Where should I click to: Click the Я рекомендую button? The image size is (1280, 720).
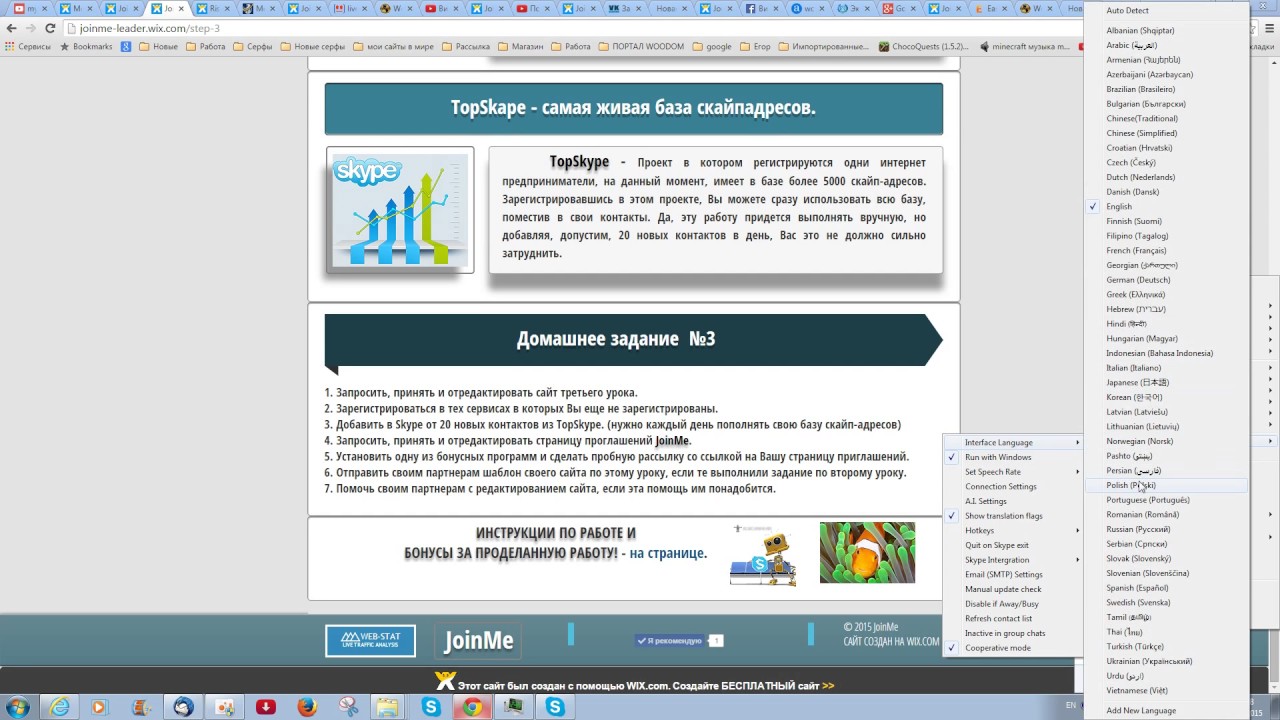coord(671,641)
